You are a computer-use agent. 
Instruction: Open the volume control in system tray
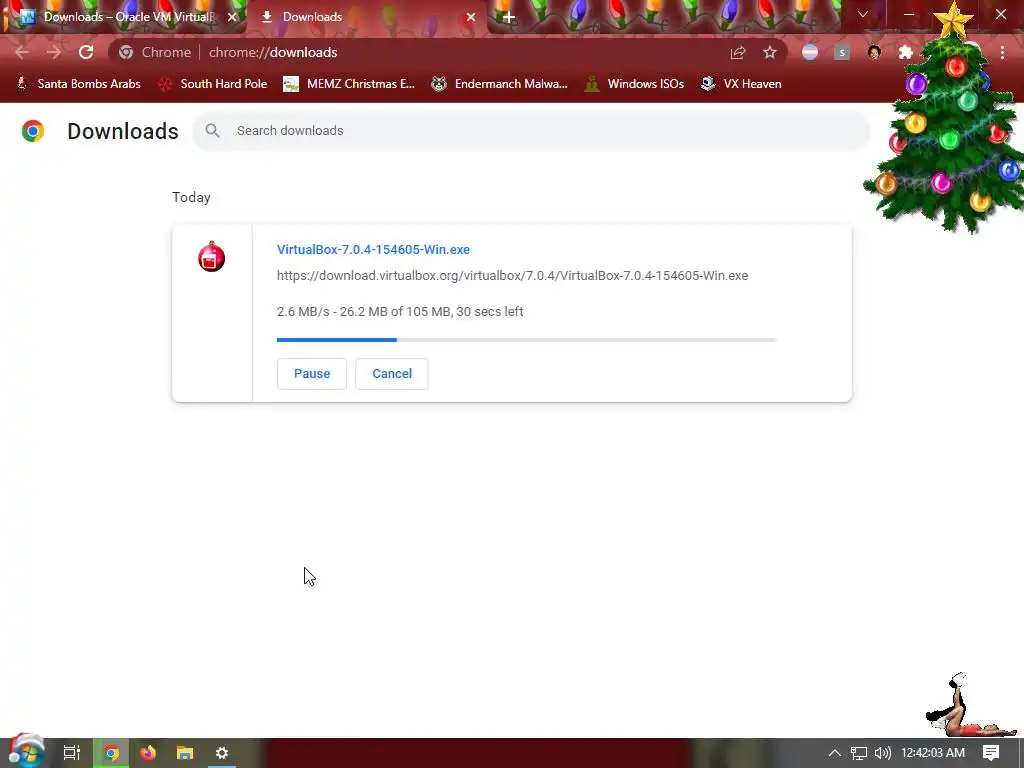882,753
